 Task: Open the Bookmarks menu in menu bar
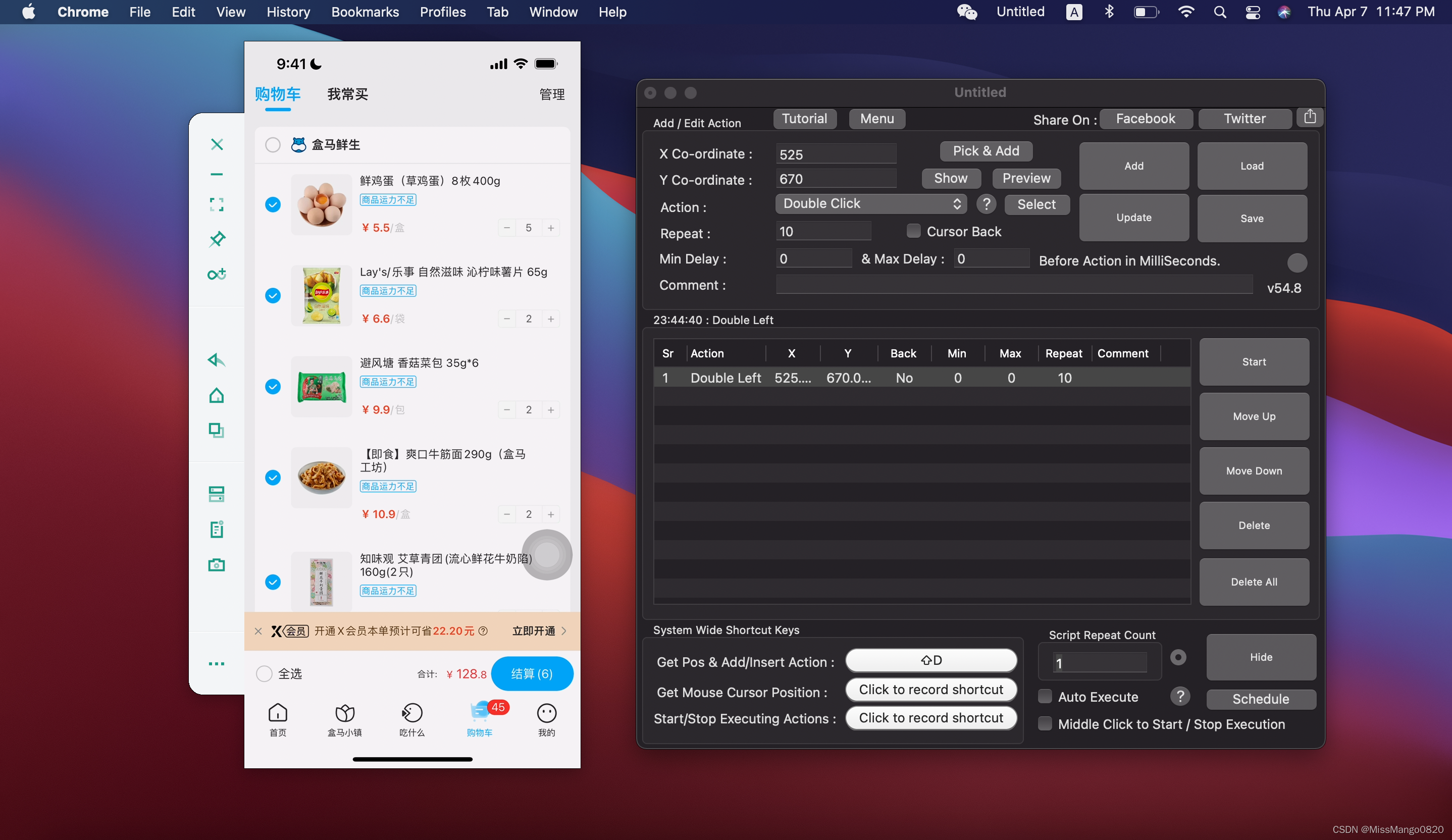pos(365,12)
